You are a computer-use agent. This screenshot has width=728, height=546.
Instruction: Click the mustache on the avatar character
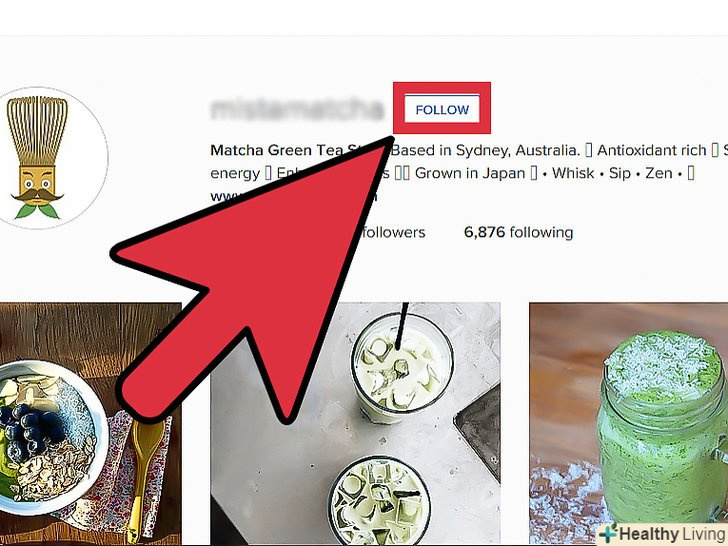(x=37, y=195)
